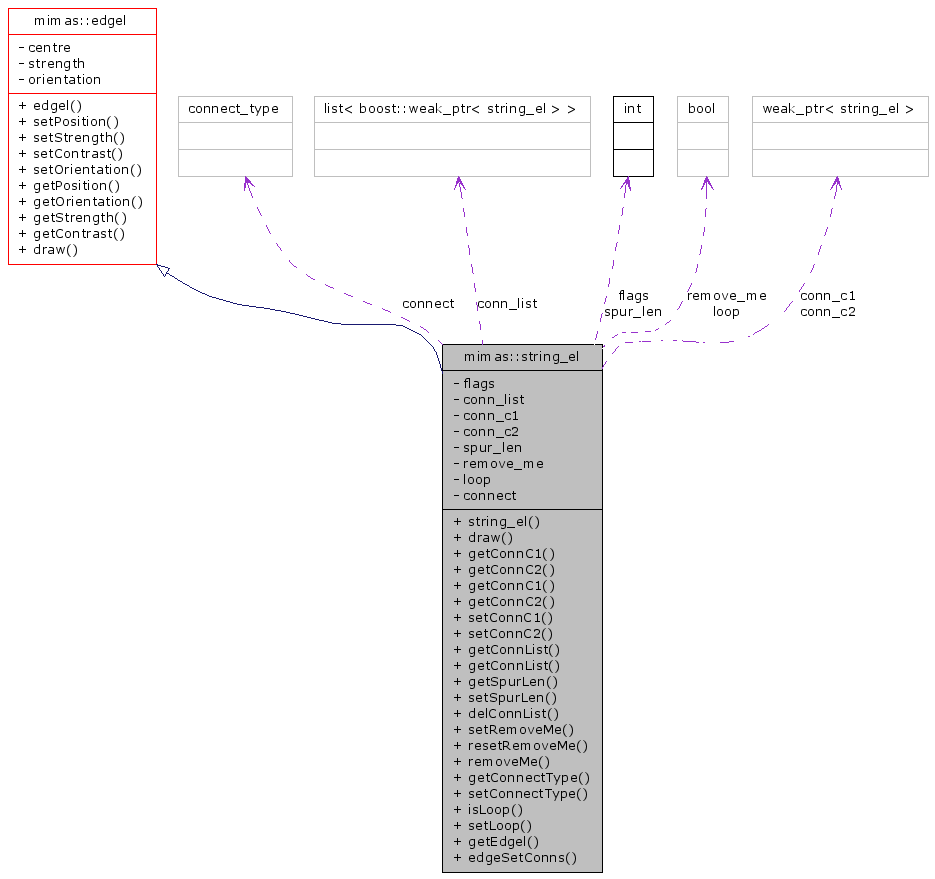Click the connect edge label
935x879 pixels.
click(x=427, y=303)
